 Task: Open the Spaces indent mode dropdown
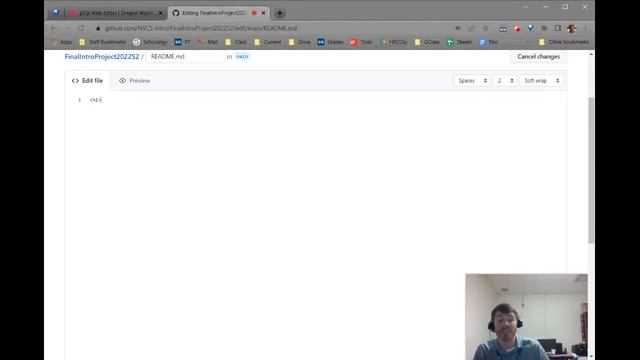point(472,81)
